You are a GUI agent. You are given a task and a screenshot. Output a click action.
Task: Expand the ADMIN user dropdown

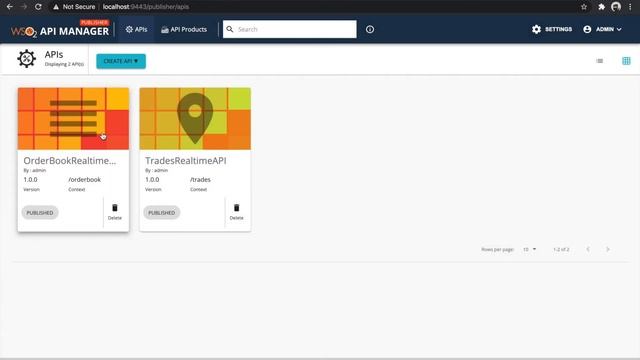(x=603, y=29)
